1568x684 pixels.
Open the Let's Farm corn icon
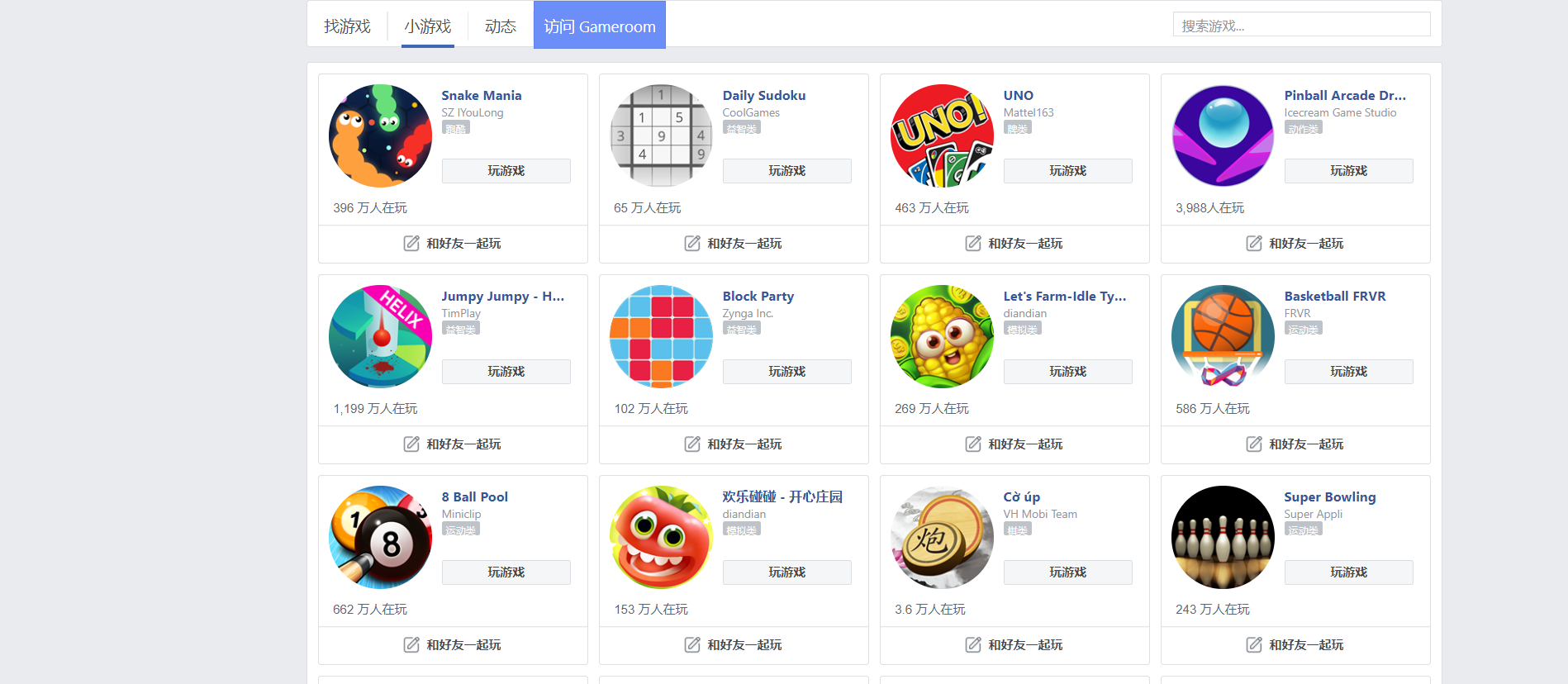[x=942, y=336]
